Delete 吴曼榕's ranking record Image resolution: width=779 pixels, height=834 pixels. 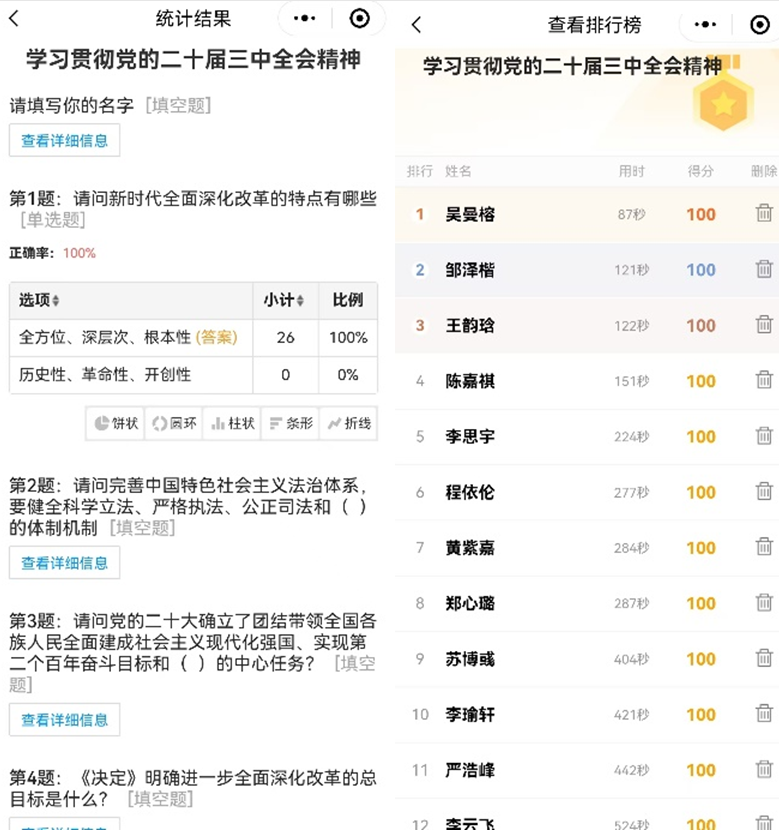pyautogui.click(x=763, y=214)
